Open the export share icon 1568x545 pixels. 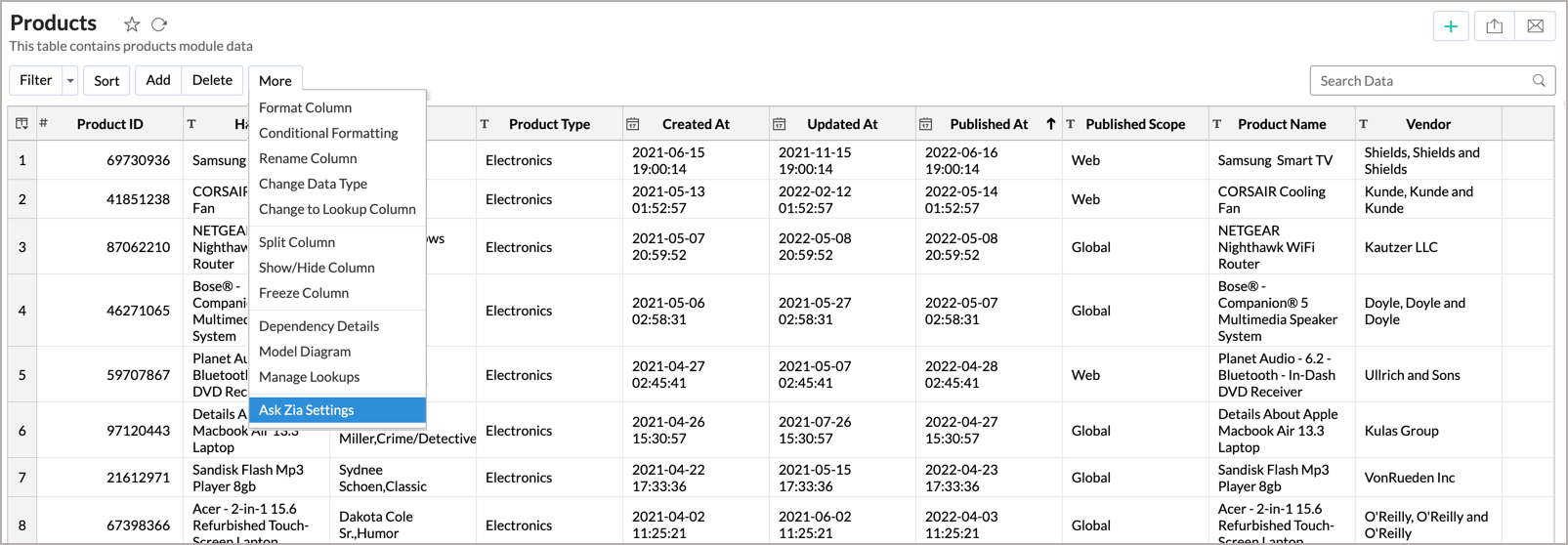tap(1494, 26)
